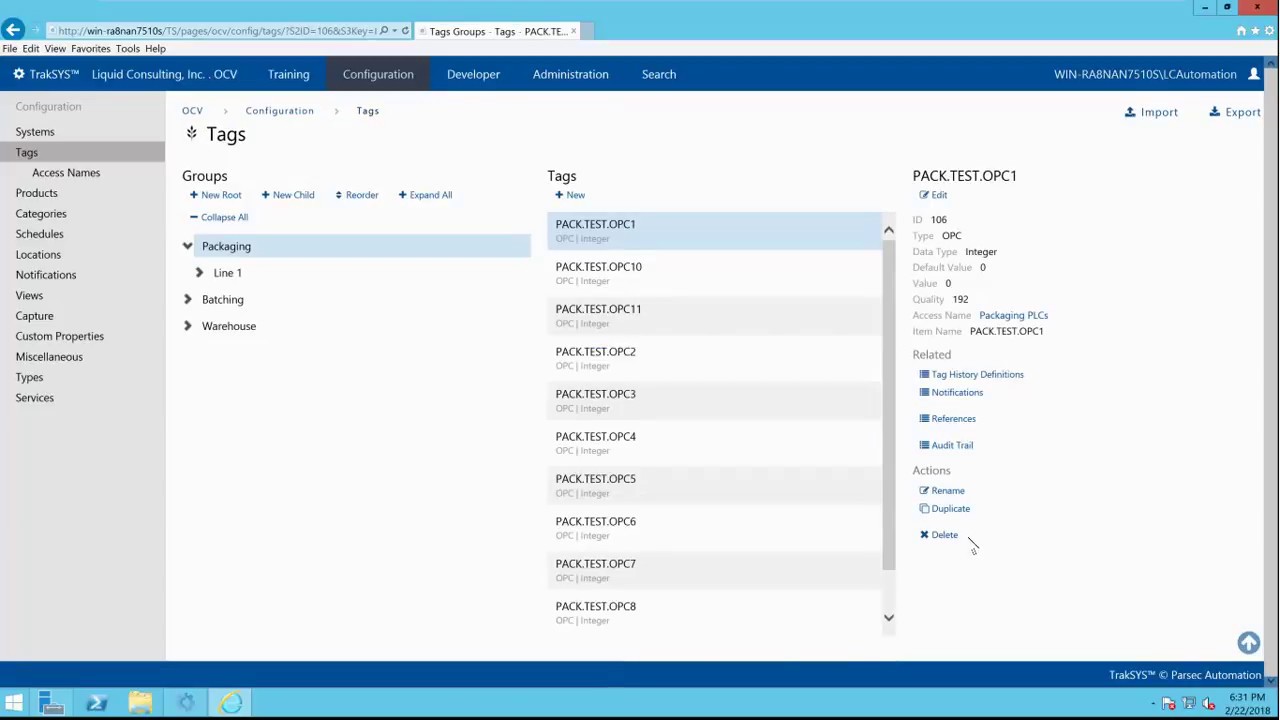This screenshot has height=720, width=1280.
Task: Click the Audit Trail list icon
Action: tap(924, 445)
